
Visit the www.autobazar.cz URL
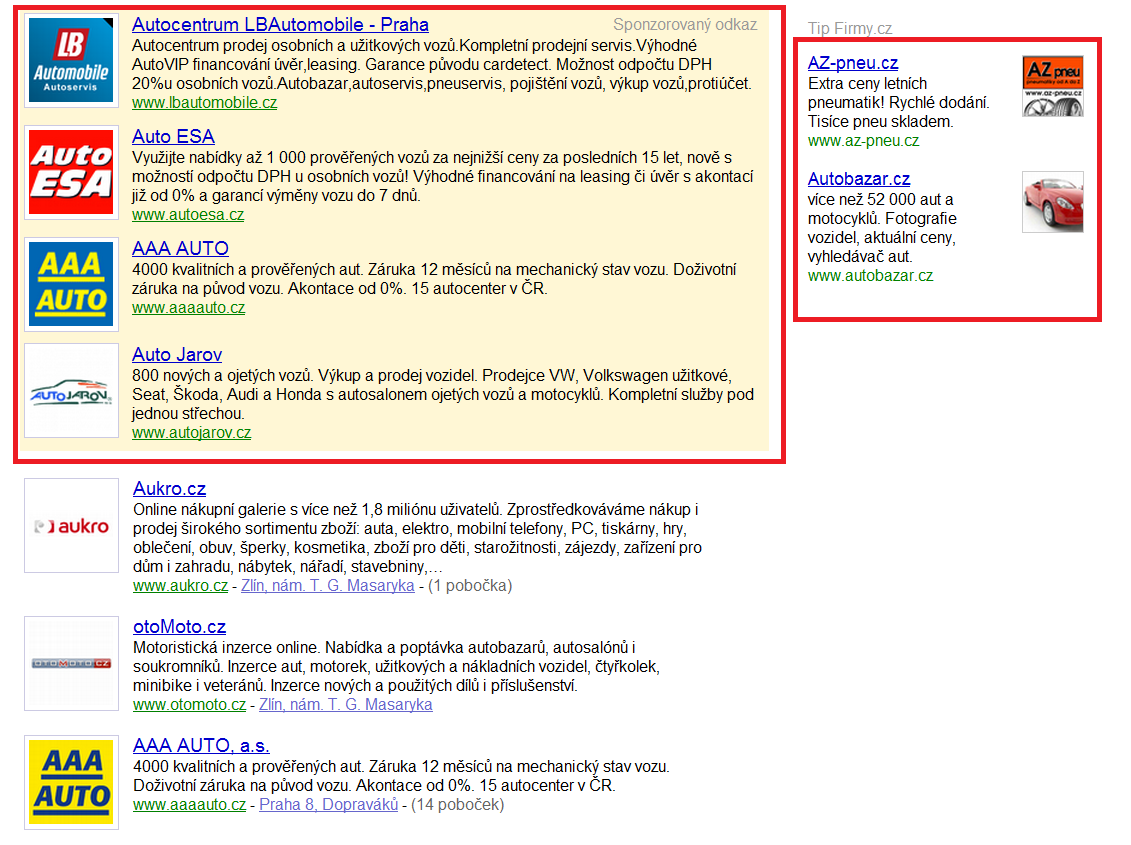pos(871,276)
